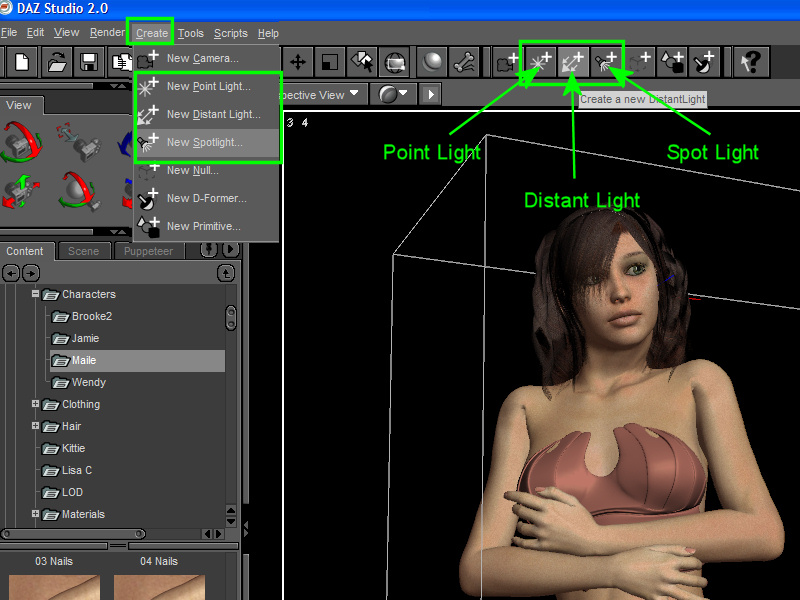Screen dimensions: 800x600
Task: Go up one folder level in Content
Action: coord(226,273)
